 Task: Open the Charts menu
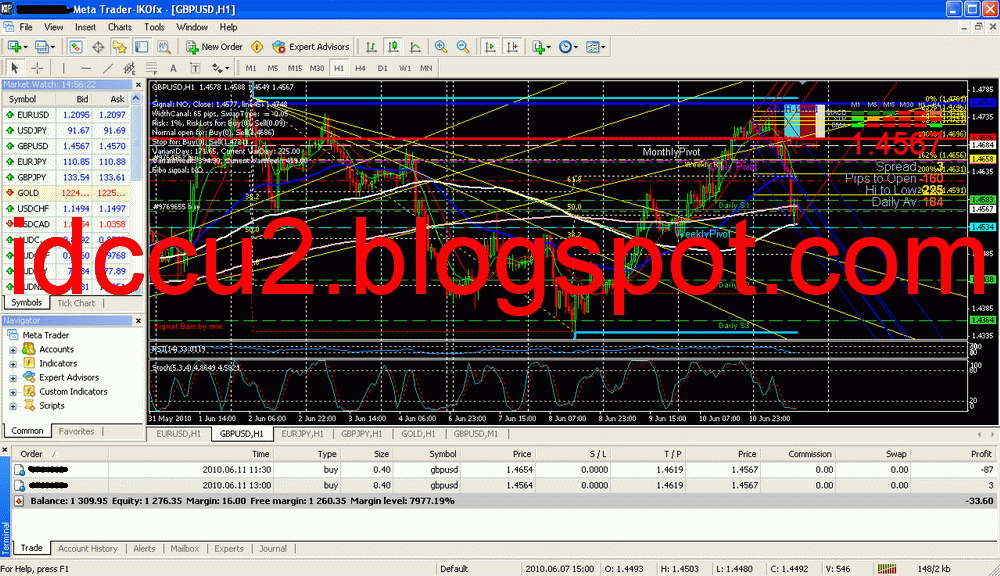tap(119, 27)
